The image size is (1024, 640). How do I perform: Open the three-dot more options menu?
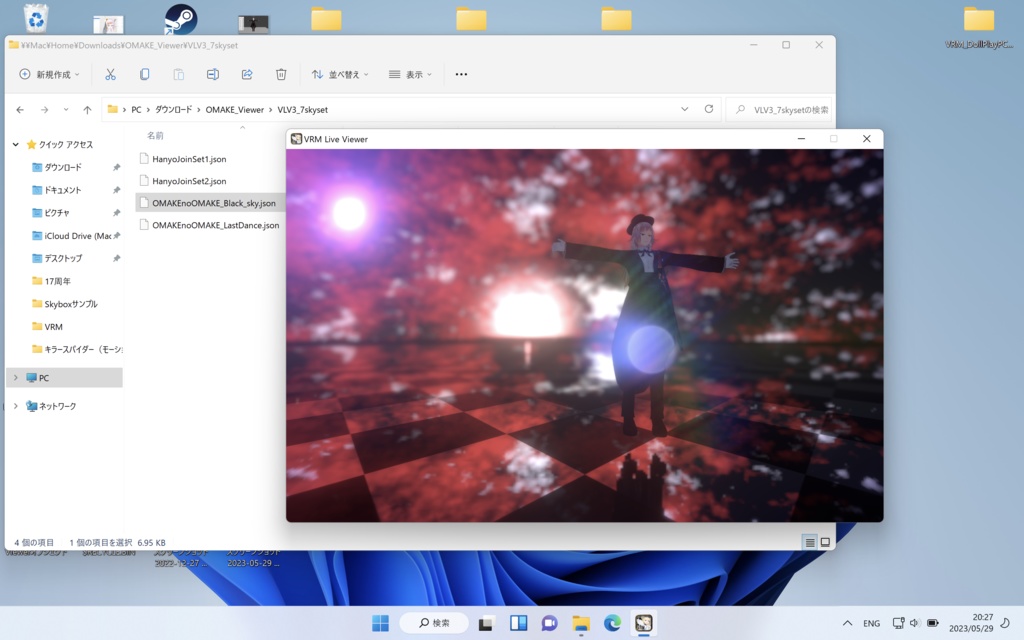(x=461, y=74)
